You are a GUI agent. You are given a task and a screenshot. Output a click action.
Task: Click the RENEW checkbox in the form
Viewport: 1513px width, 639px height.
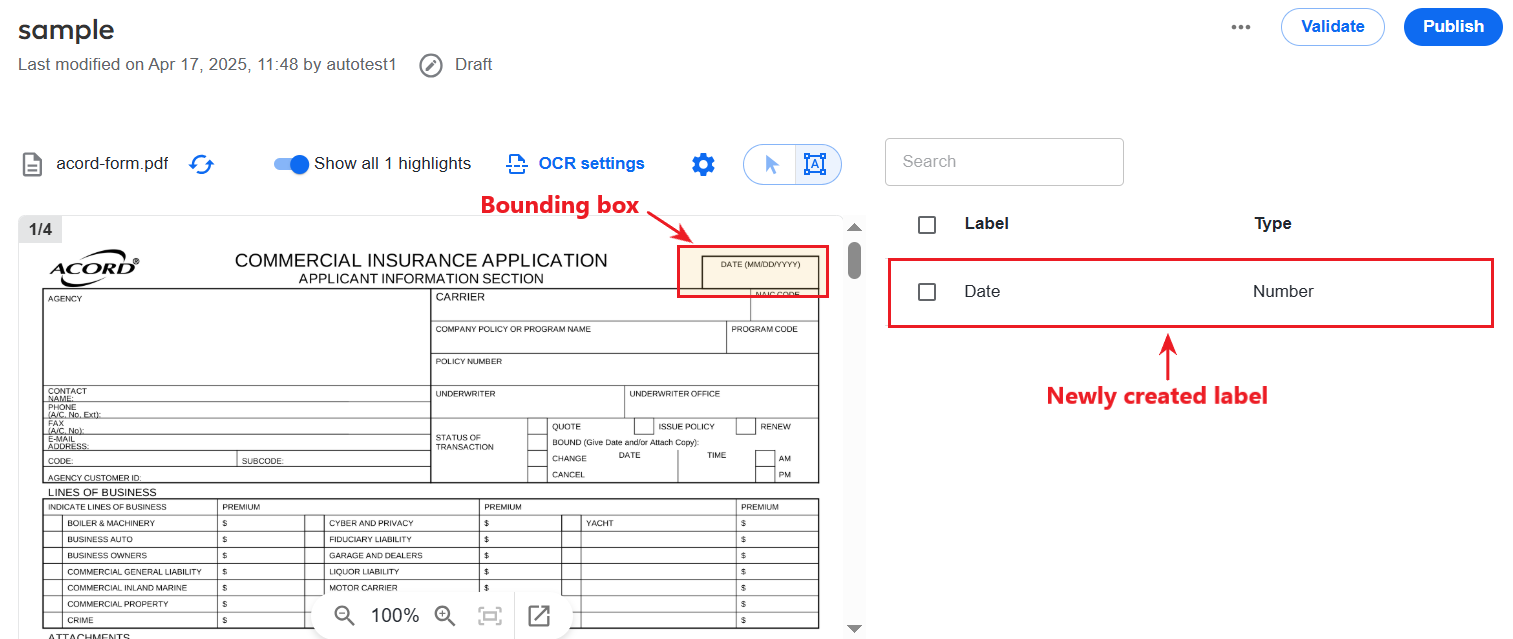(x=746, y=427)
